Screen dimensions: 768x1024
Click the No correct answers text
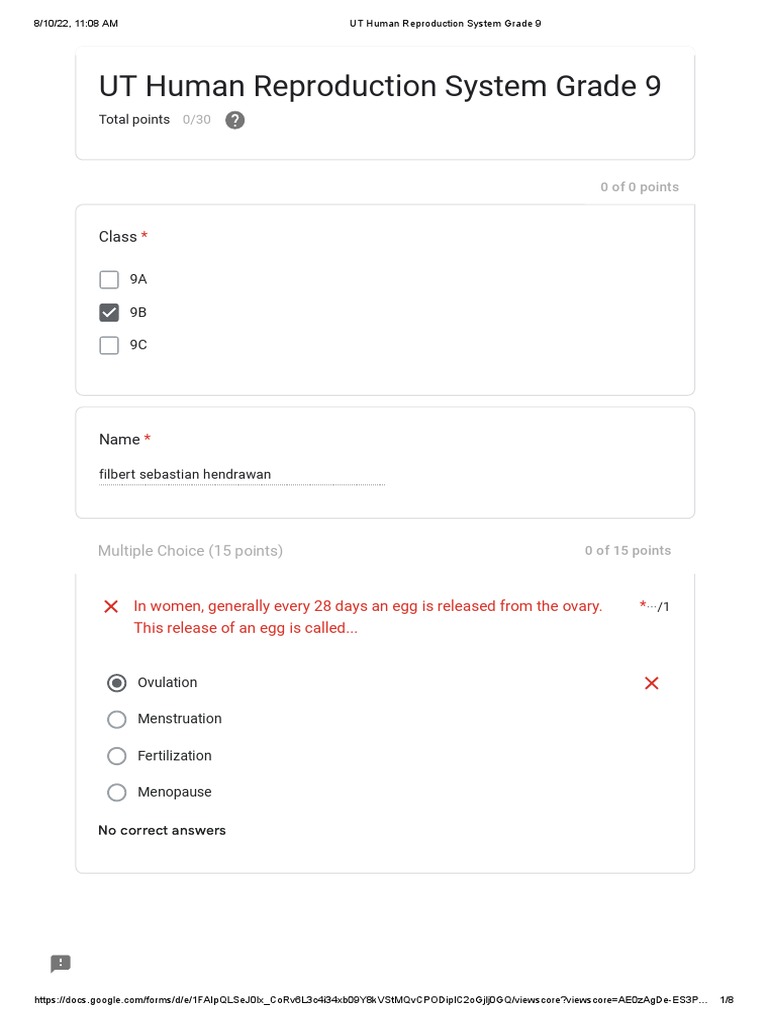point(162,831)
